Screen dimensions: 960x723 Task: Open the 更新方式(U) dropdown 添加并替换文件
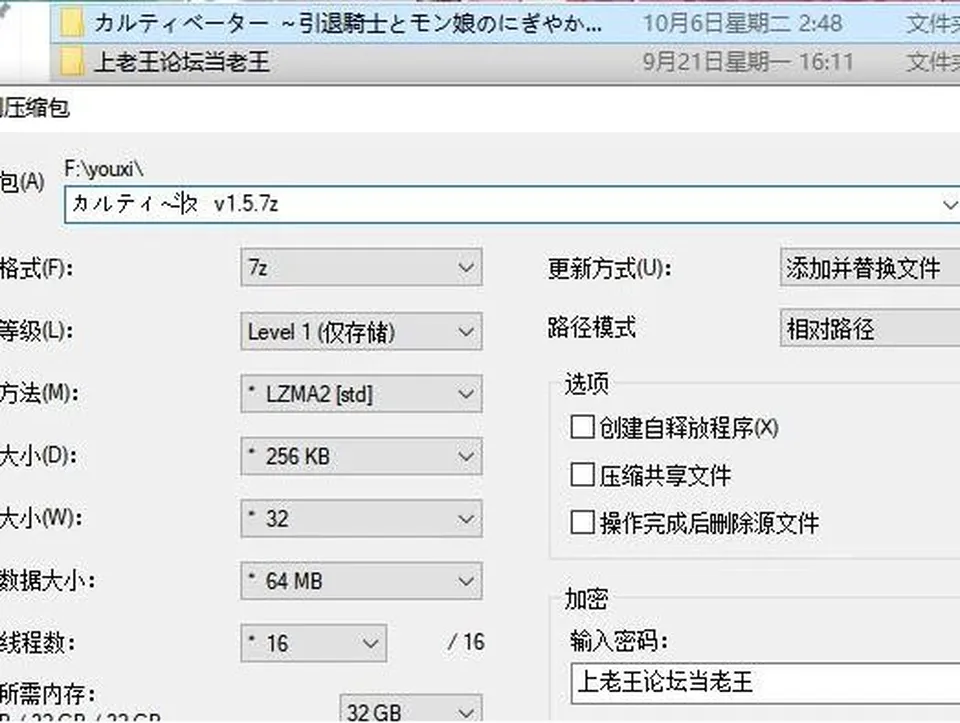[870, 267]
